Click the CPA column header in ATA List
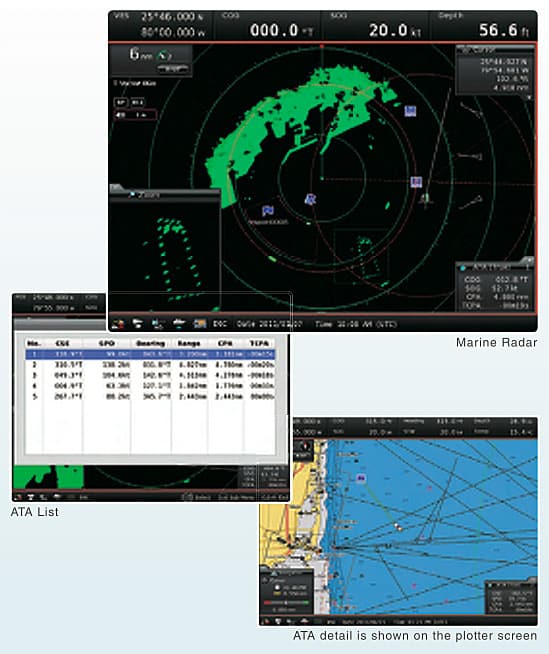Screen dimensions: 549x654 225,344
